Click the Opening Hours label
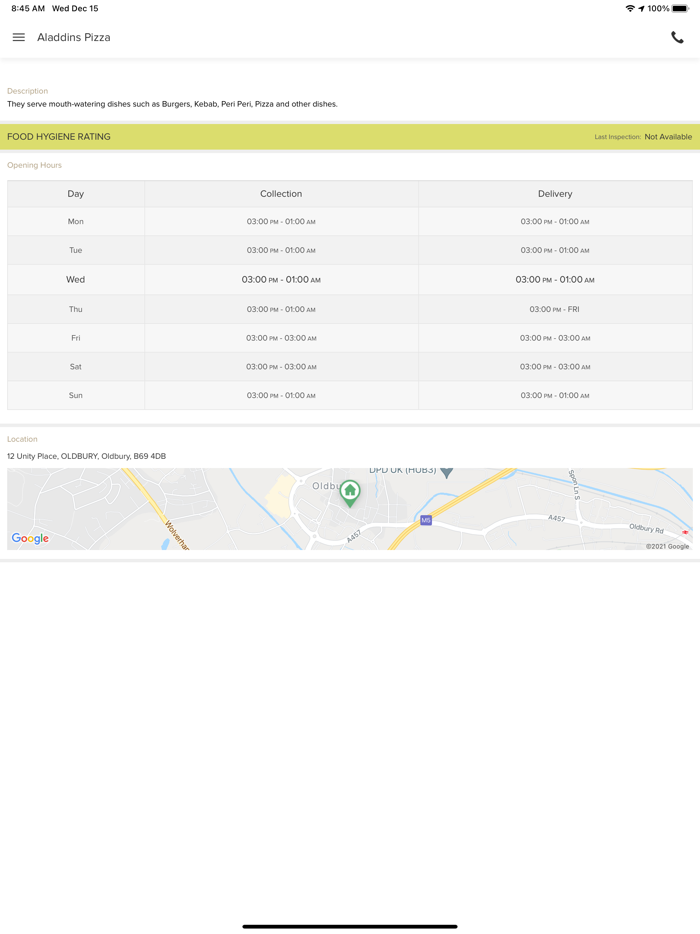700x934 pixels. coord(34,165)
